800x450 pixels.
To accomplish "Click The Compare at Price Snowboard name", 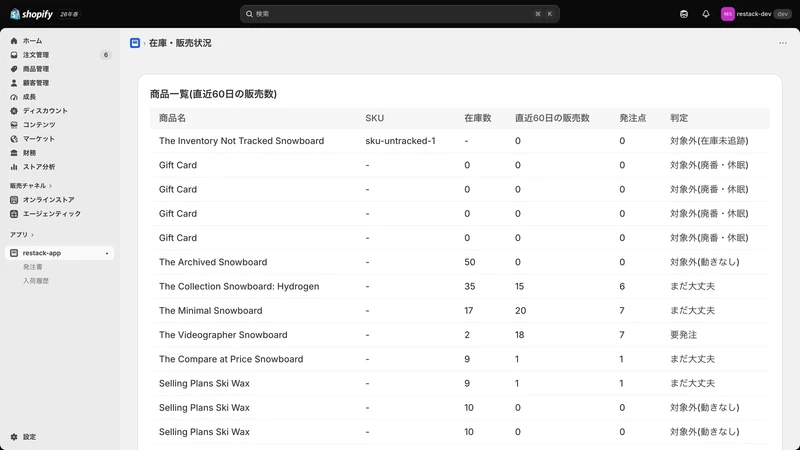I will [231, 359].
